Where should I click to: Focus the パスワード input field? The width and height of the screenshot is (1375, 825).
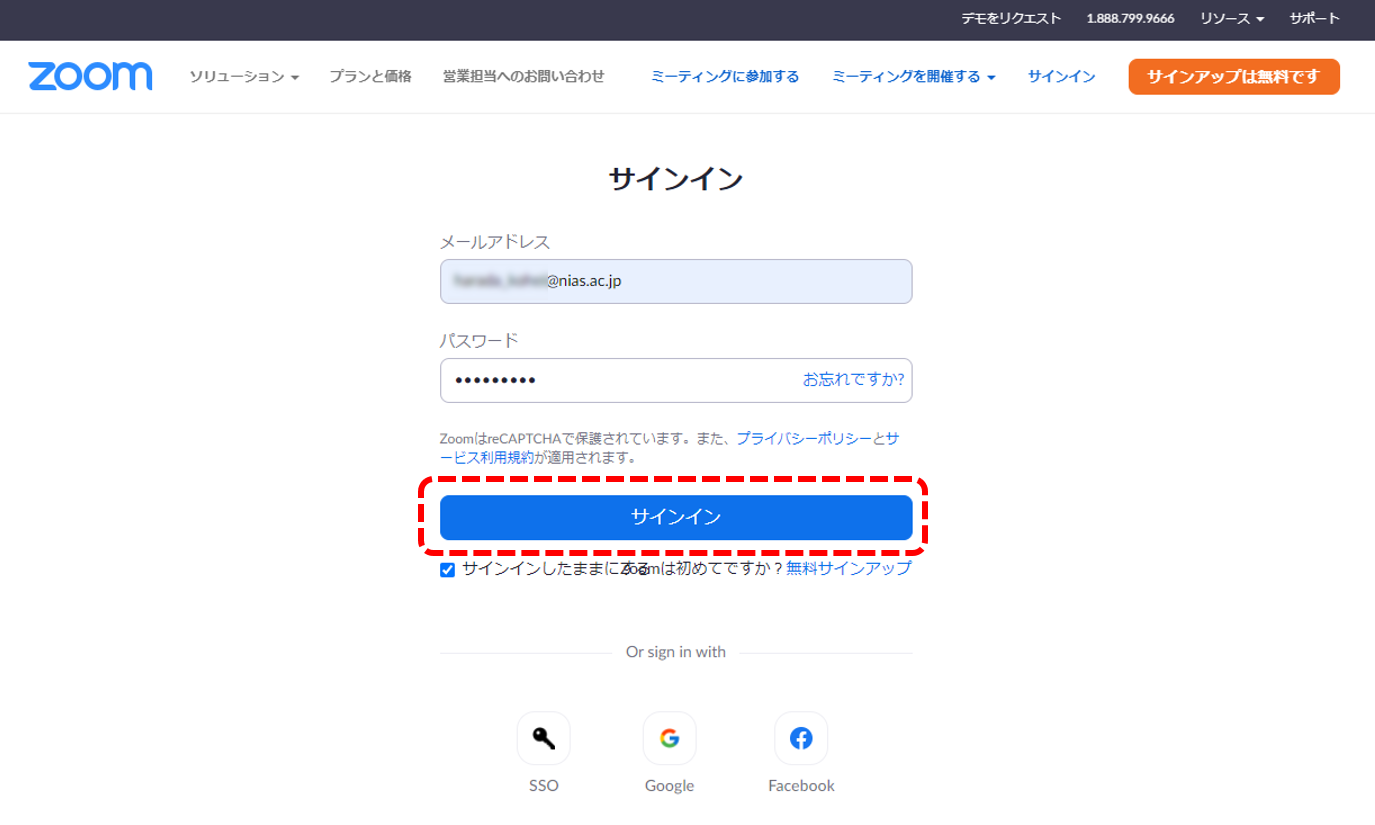pos(676,380)
